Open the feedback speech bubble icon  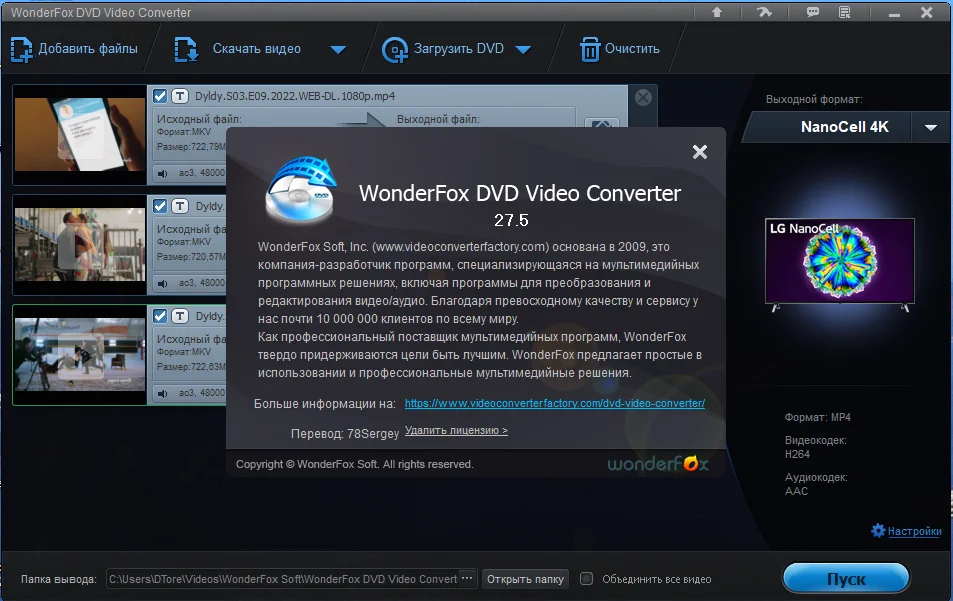coord(813,12)
